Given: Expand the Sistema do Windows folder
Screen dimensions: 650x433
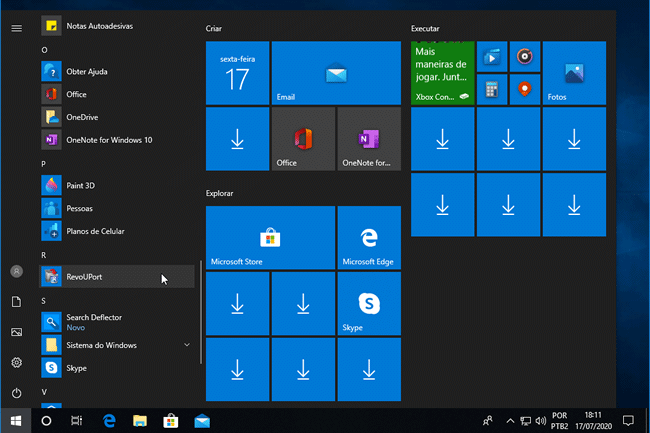Looking at the screenshot, I should (x=187, y=345).
